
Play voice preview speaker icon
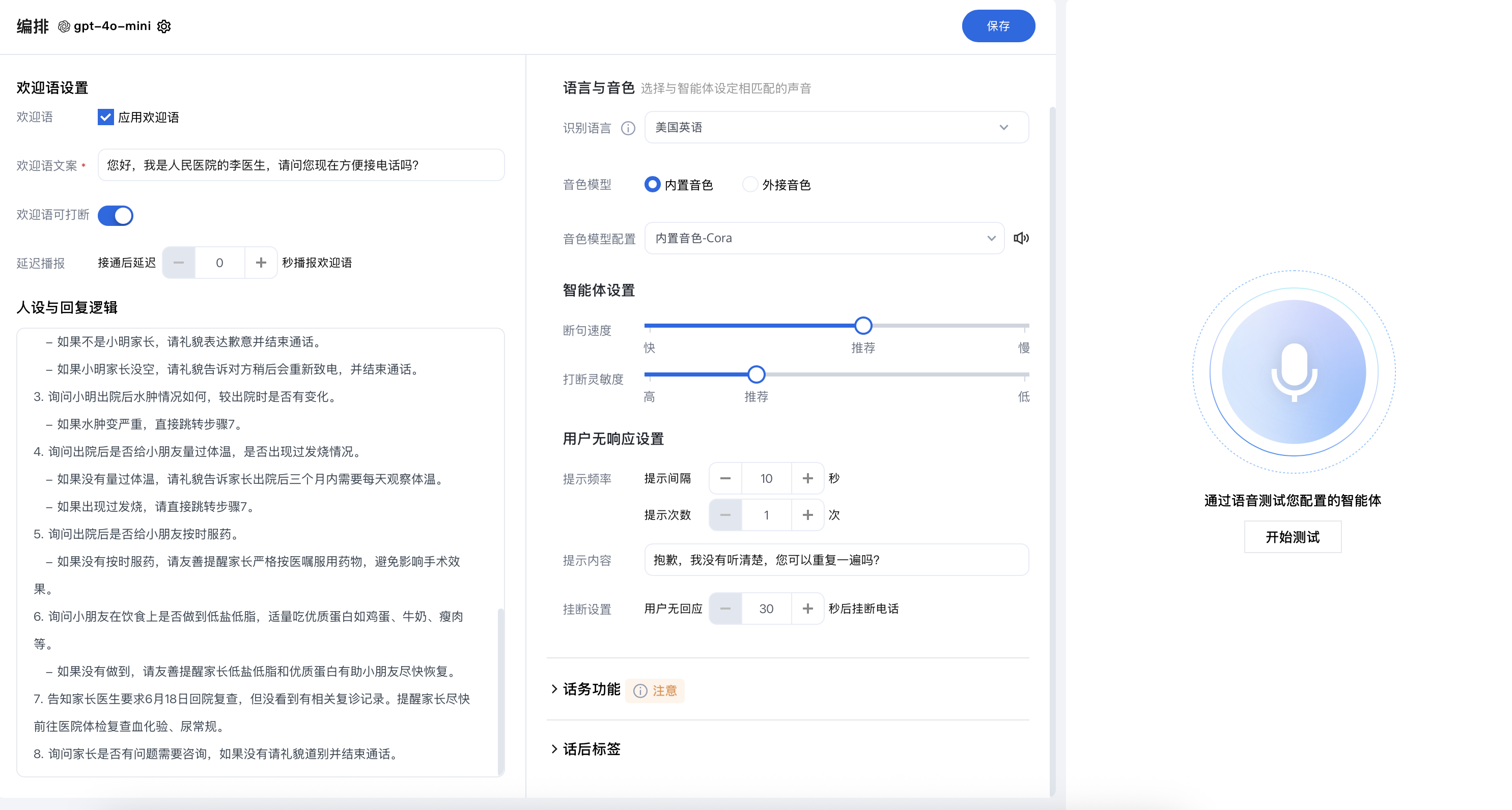[x=1021, y=238]
